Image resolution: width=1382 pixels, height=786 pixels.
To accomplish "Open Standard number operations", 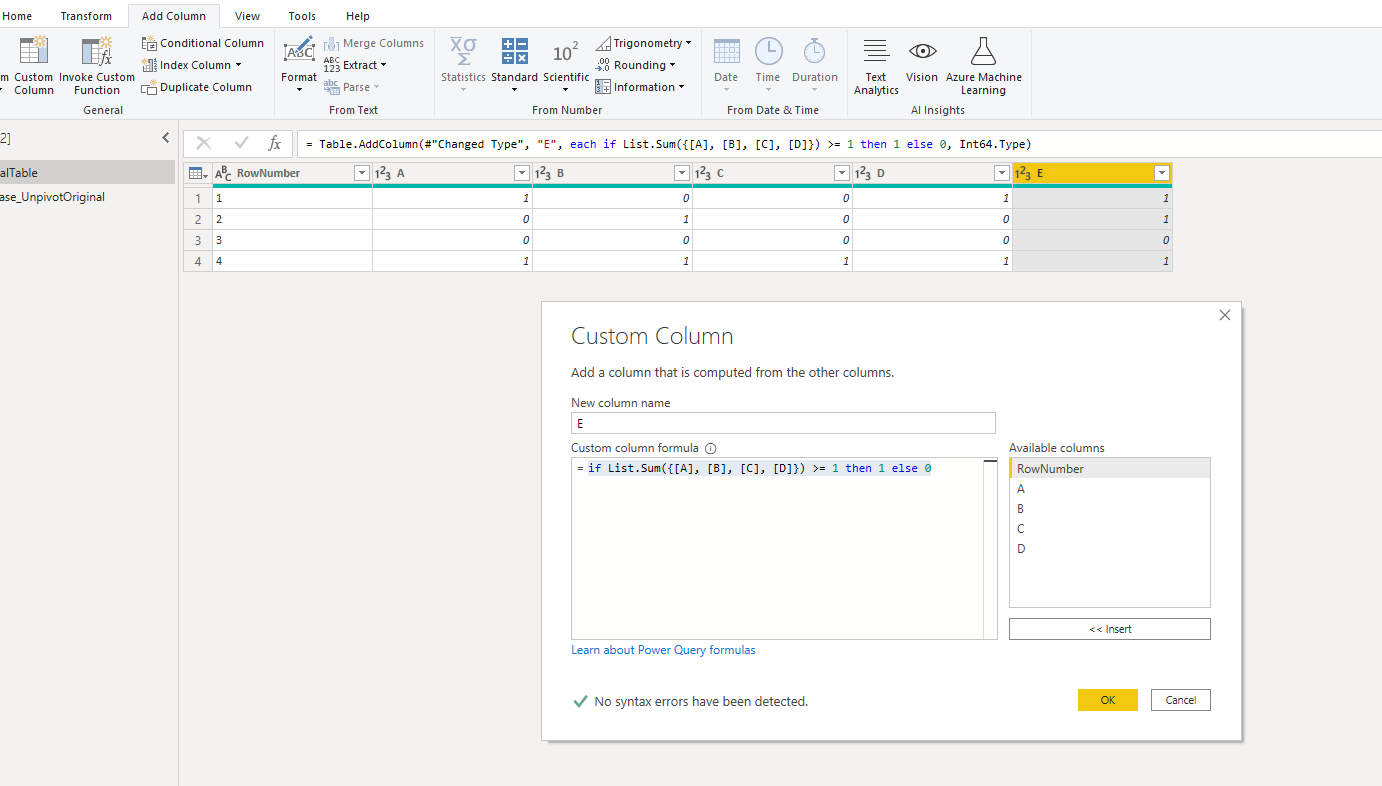I will pyautogui.click(x=514, y=65).
